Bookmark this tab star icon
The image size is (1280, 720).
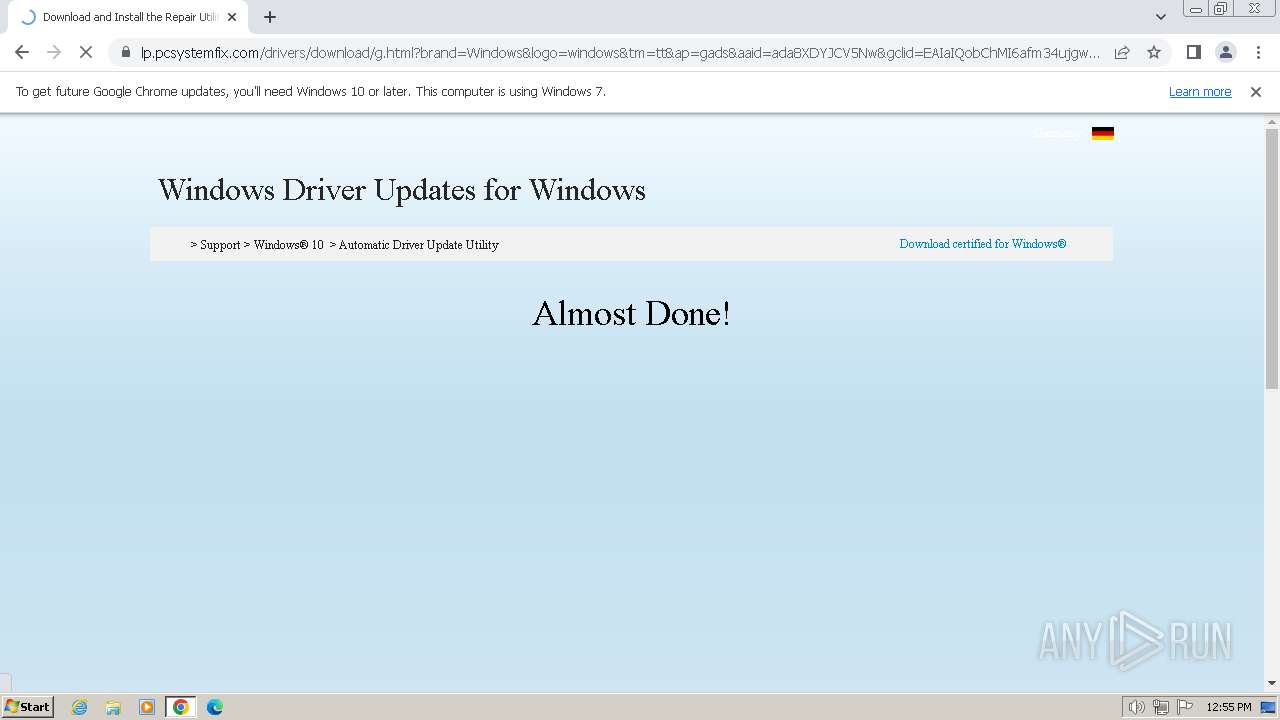point(1154,52)
